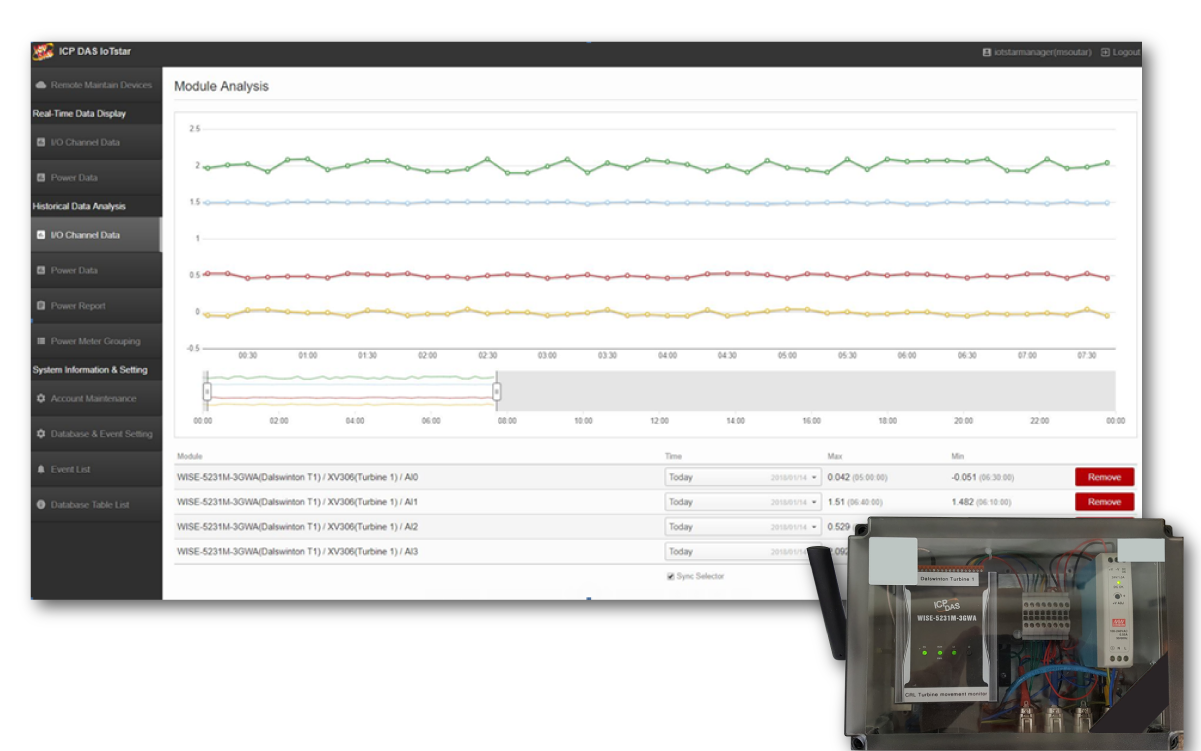Screen dimensions: 1201x751
Task: Toggle the Sync Selector checkbox
Action: [x=671, y=577]
